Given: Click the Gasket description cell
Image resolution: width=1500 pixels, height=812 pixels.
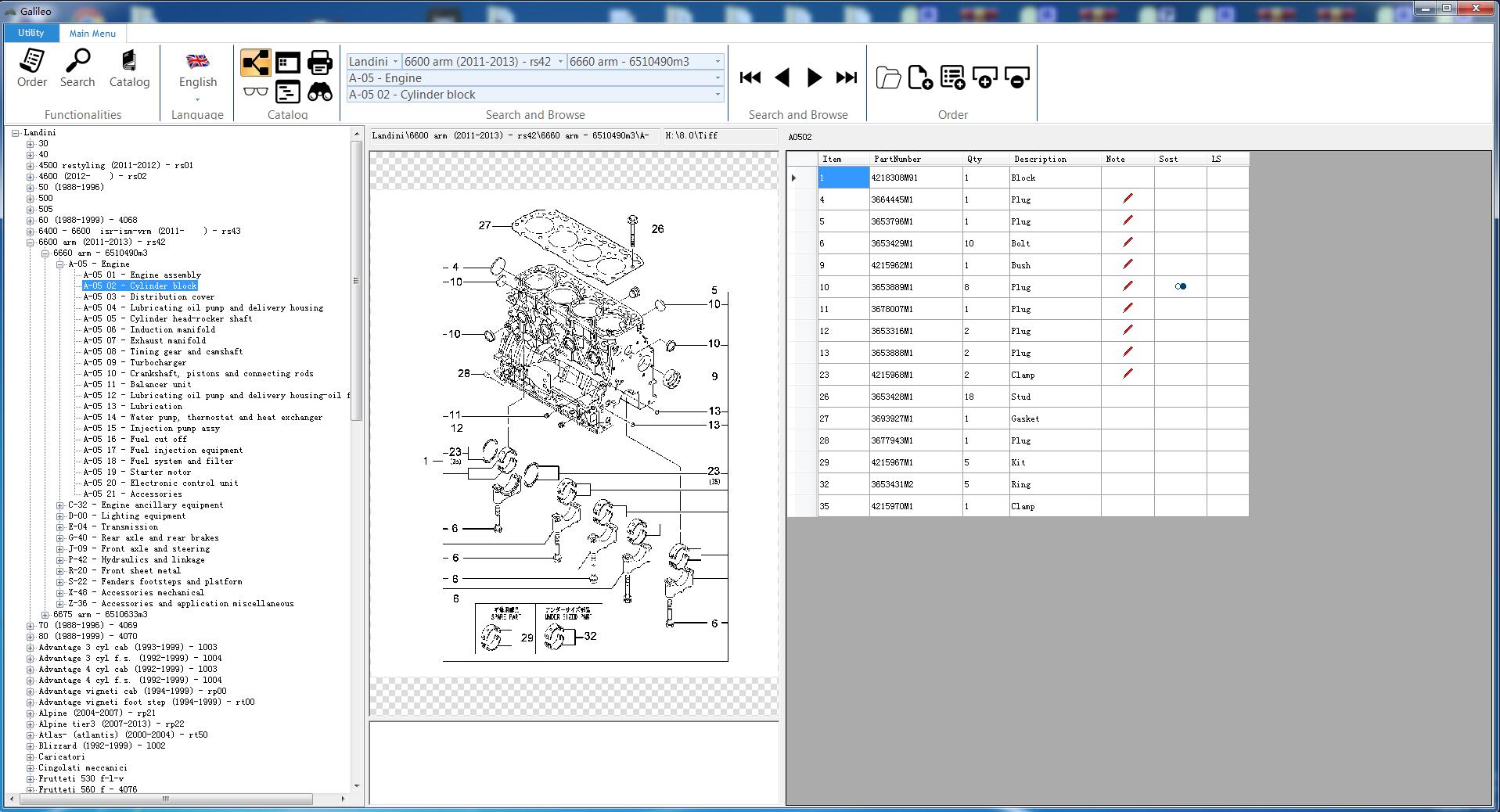Looking at the screenshot, I should pos(1055,419).
